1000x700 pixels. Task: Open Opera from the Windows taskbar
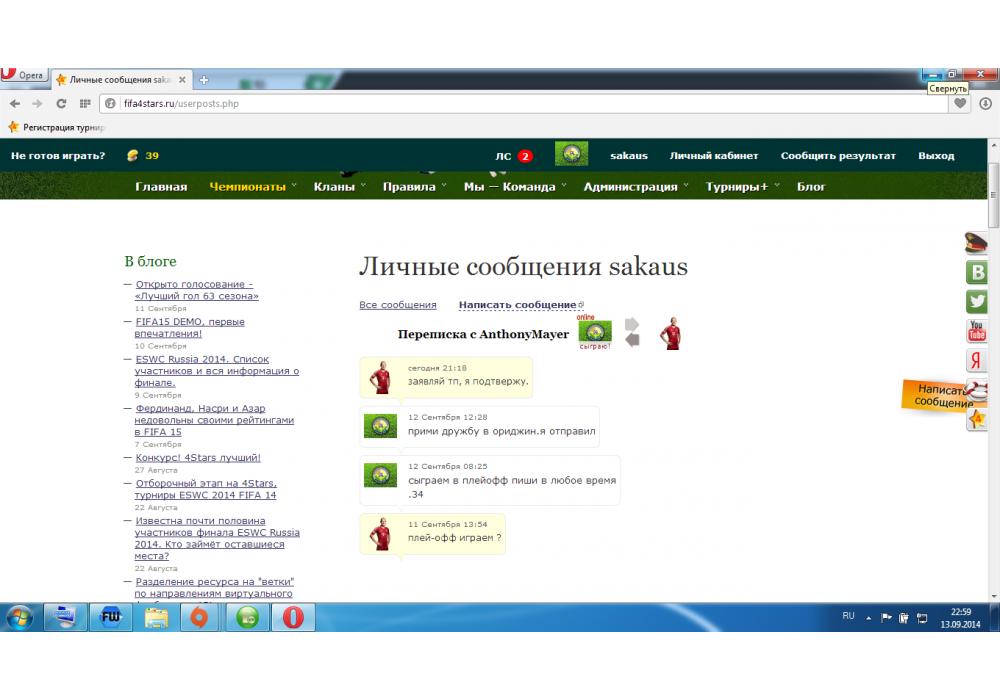coord(292,618)
